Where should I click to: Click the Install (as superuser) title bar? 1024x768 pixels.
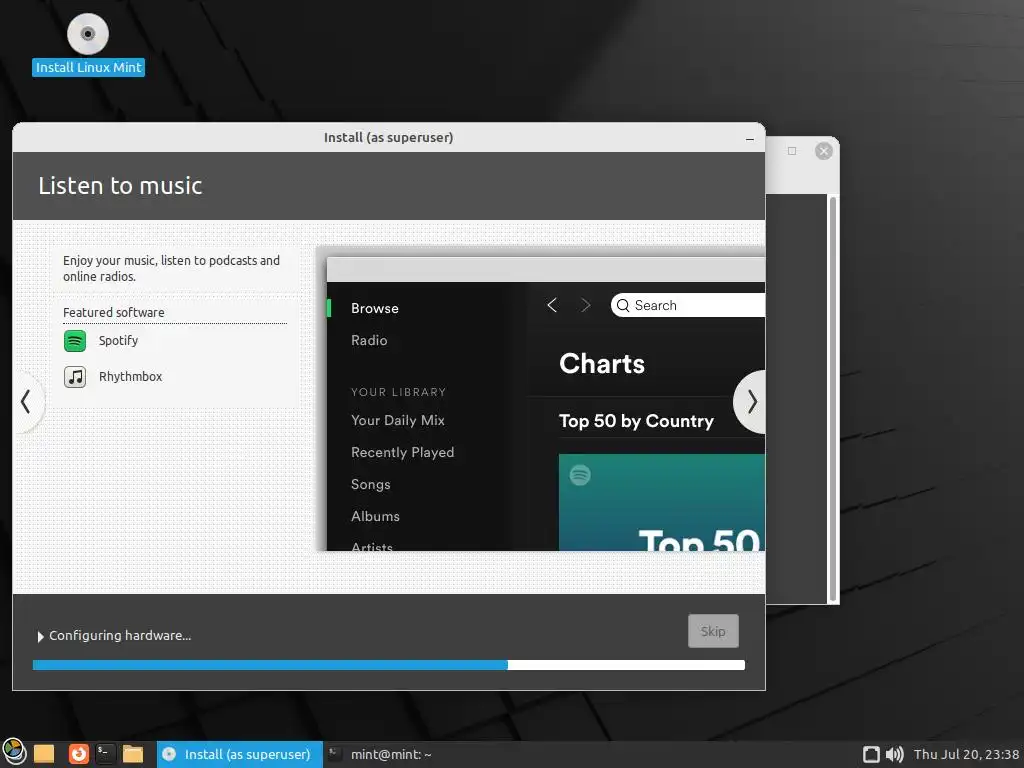pos(389,138)
